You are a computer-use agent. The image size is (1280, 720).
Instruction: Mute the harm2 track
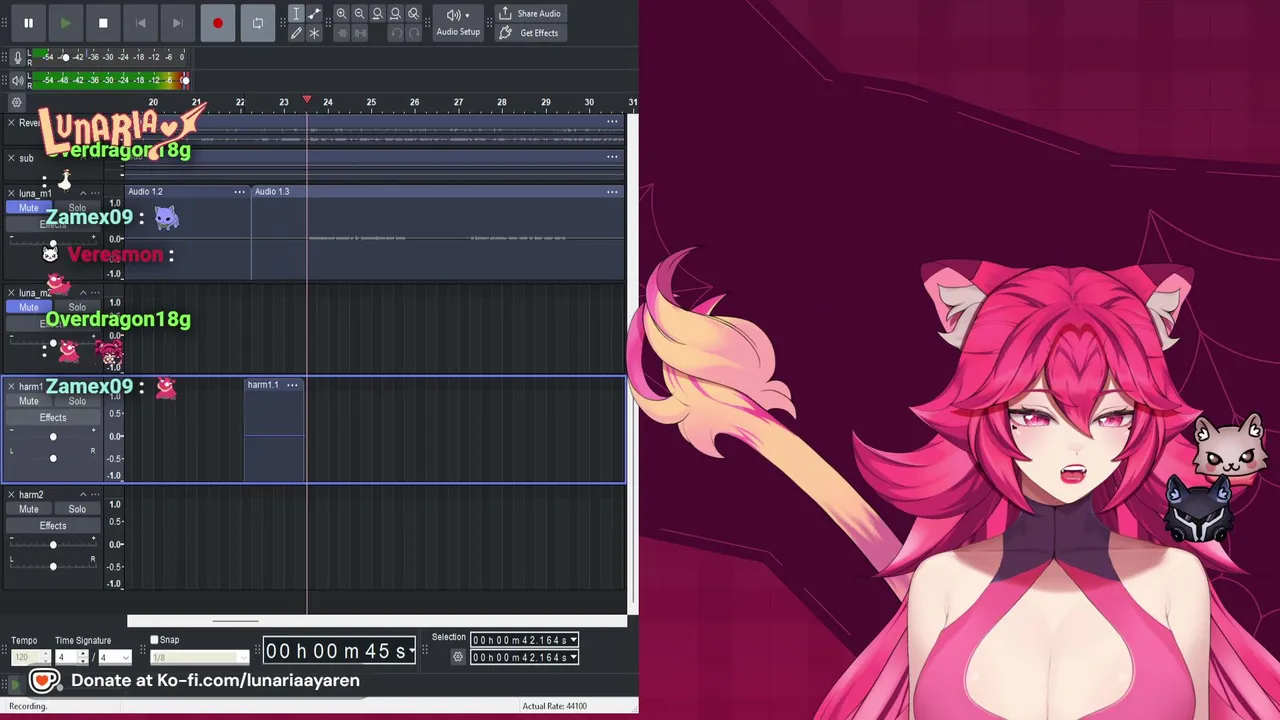coord(29,510)
